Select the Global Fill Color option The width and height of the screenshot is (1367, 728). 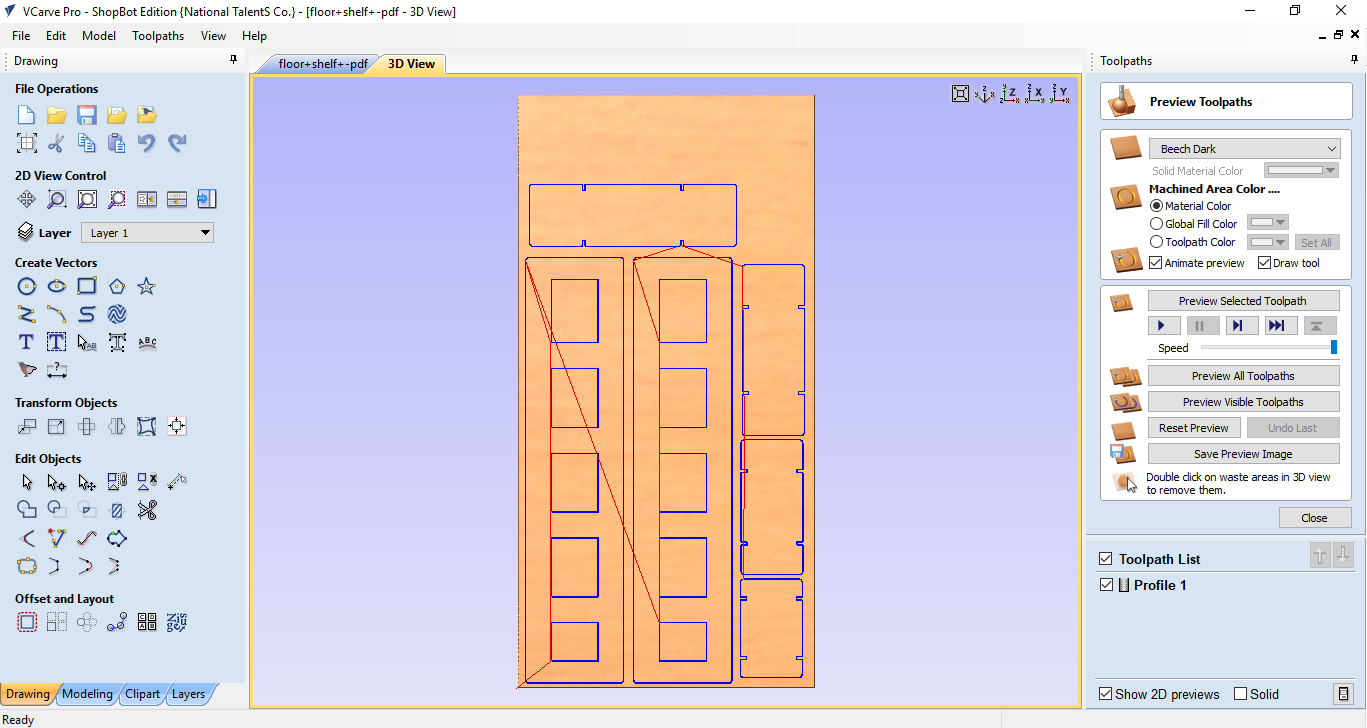1157,224
